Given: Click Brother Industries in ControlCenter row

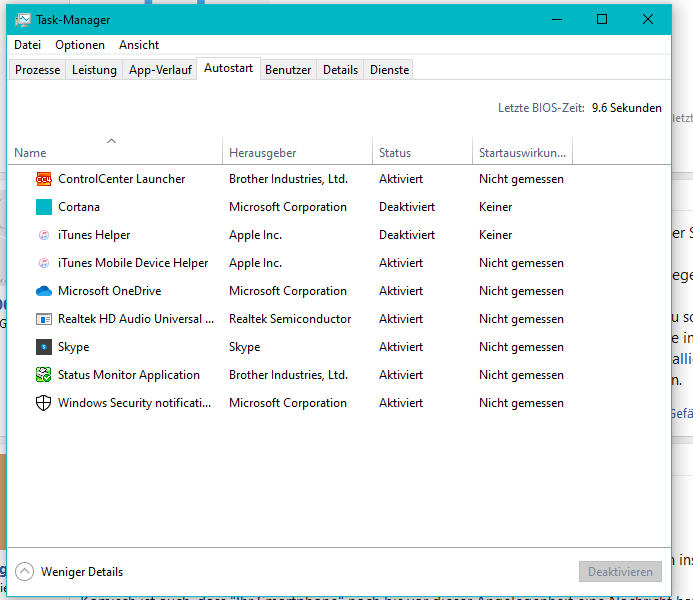Looking at the screenshot, I should [x=289, y=179].
